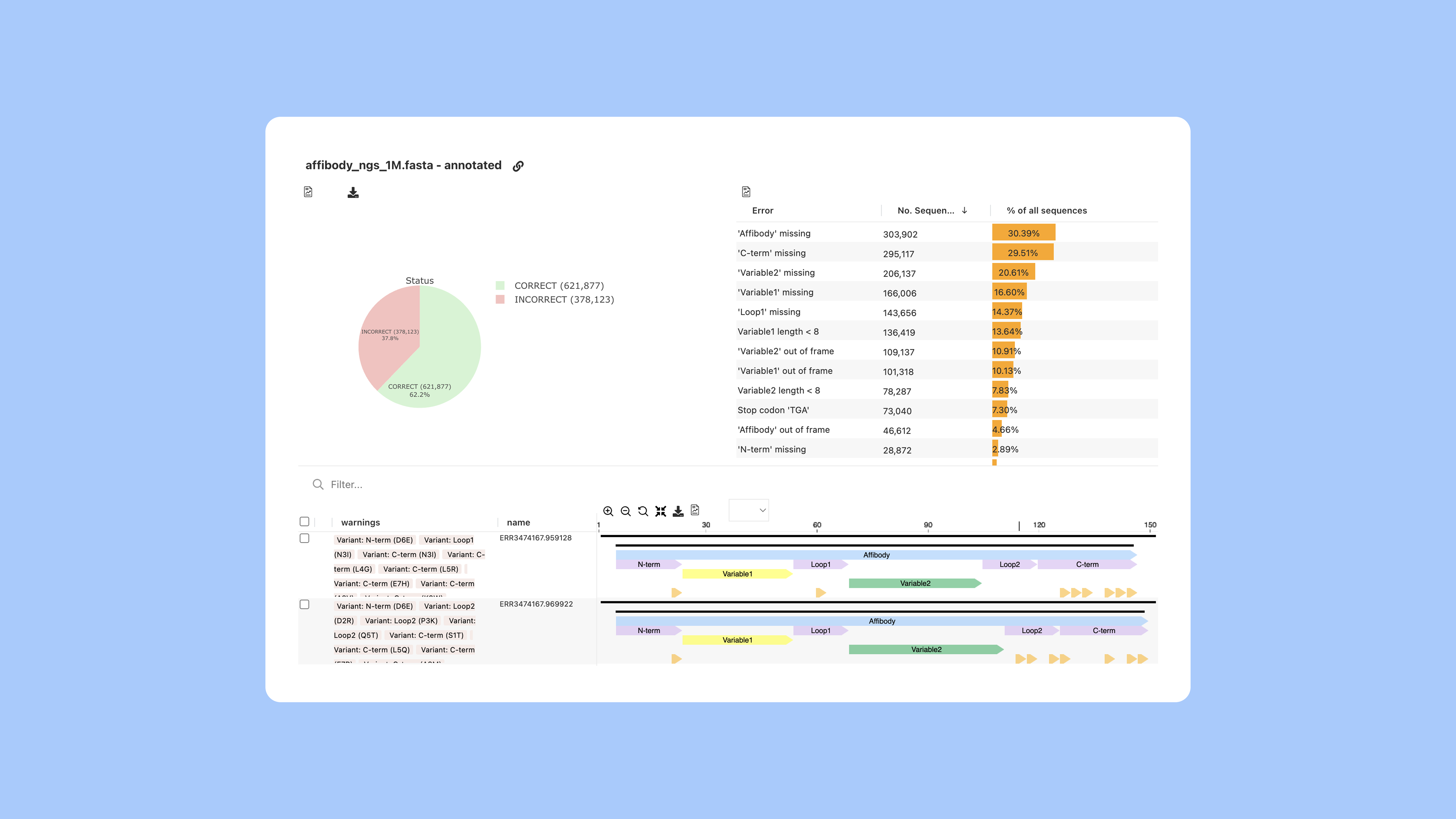Screen dimensions: 1456x819
Task: Click the 'Variant: C-term (N3I)' warning tag
Action: pyautogui.click(x=399, y=555)
